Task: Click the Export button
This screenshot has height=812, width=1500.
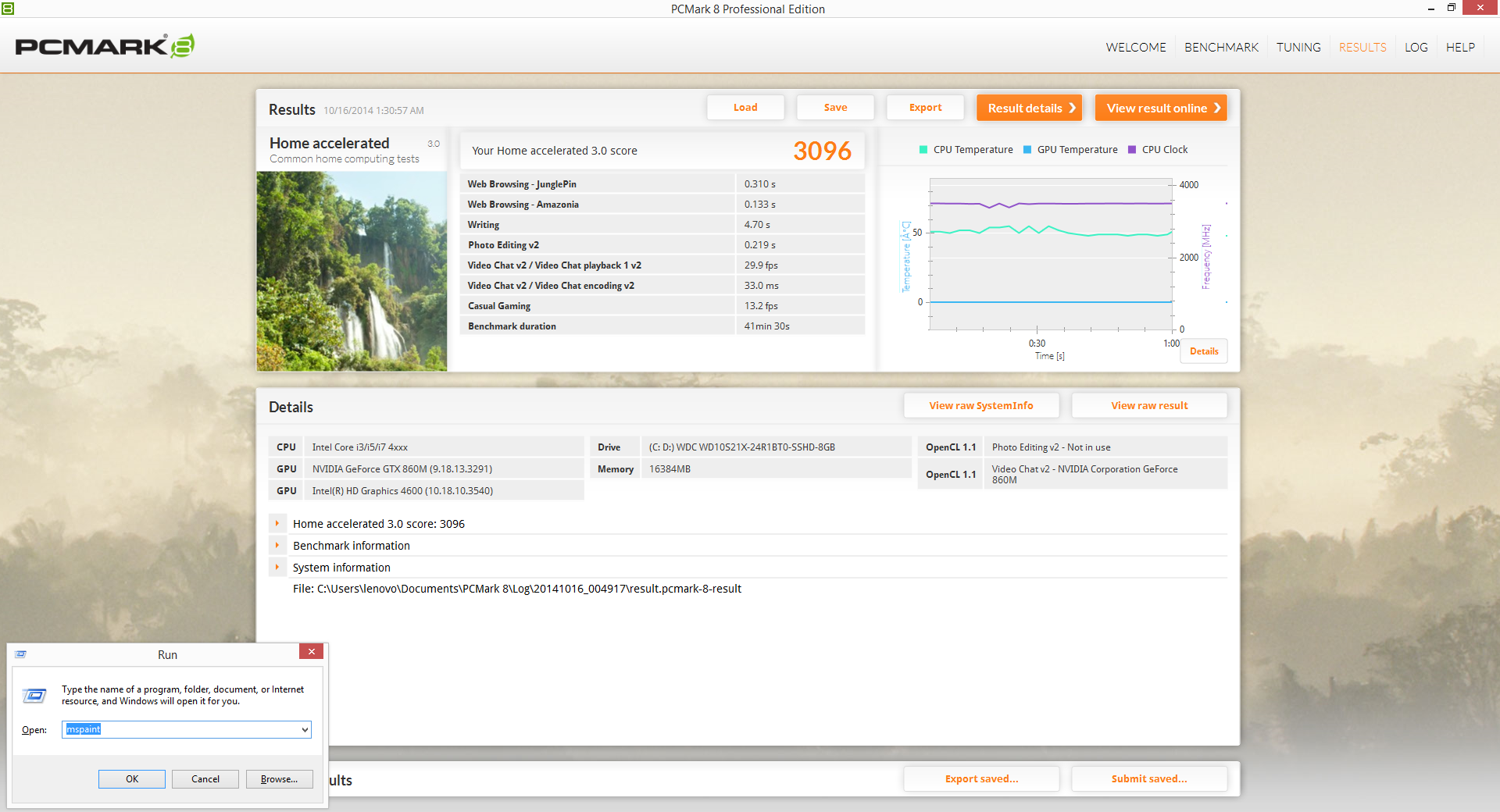Action: pos(925,108)
